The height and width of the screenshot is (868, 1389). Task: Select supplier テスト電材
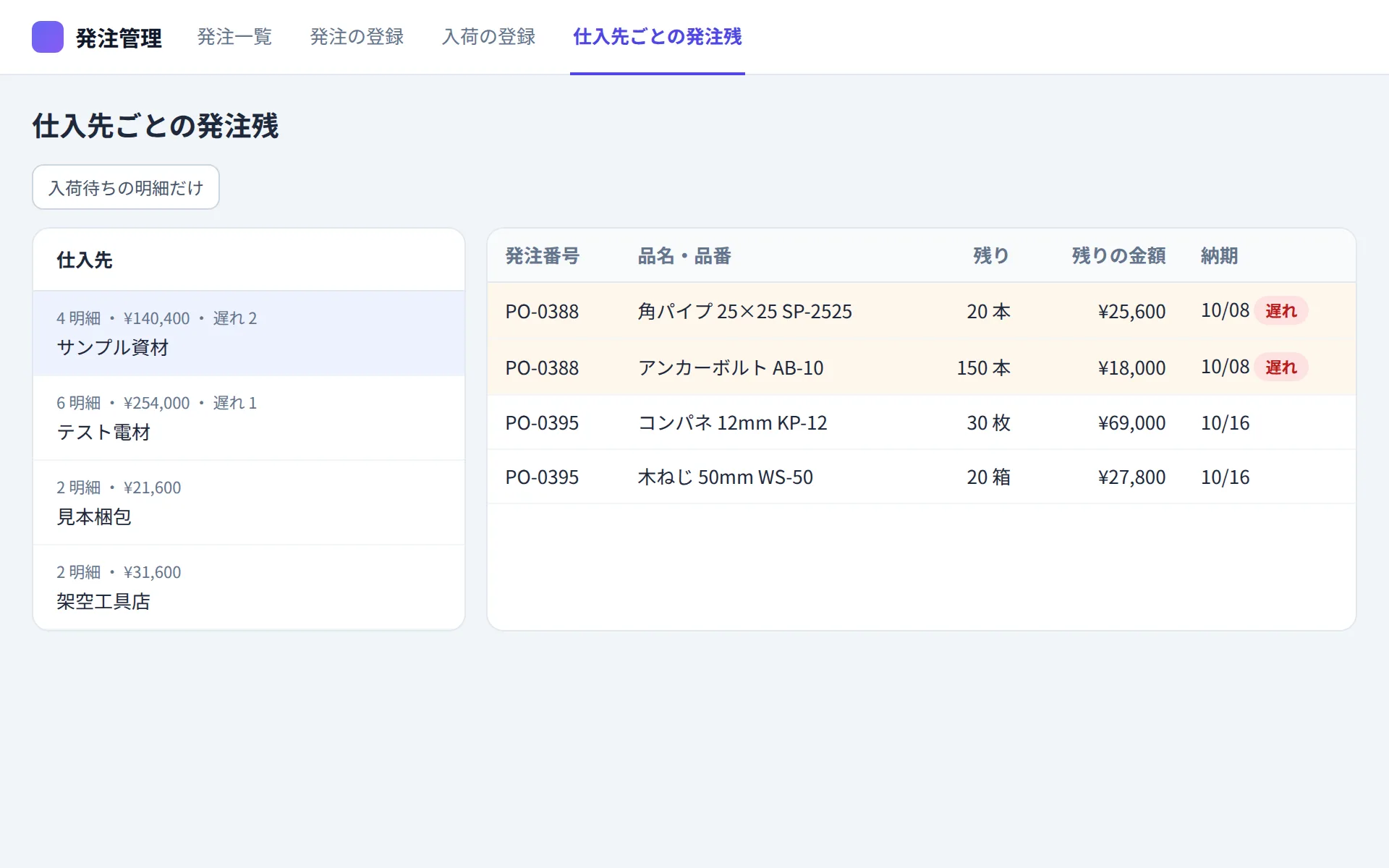click(249, 418)
